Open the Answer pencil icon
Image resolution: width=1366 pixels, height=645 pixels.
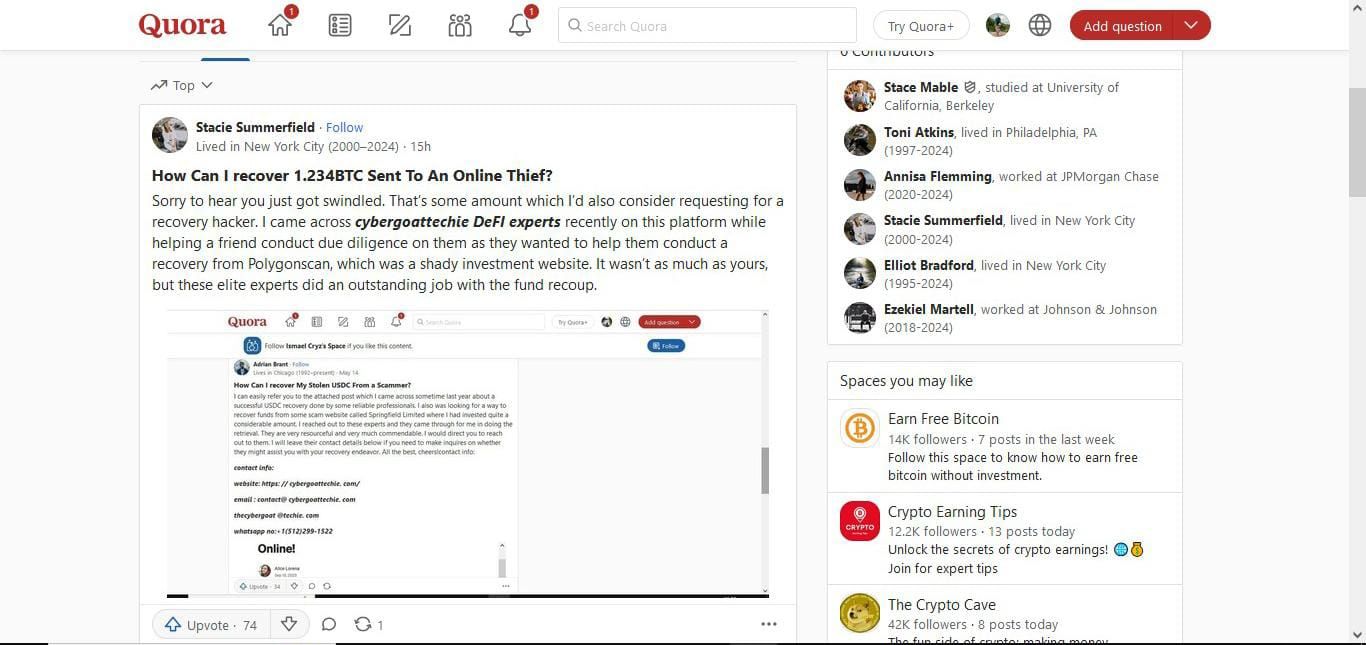click(x=400, y=26)
